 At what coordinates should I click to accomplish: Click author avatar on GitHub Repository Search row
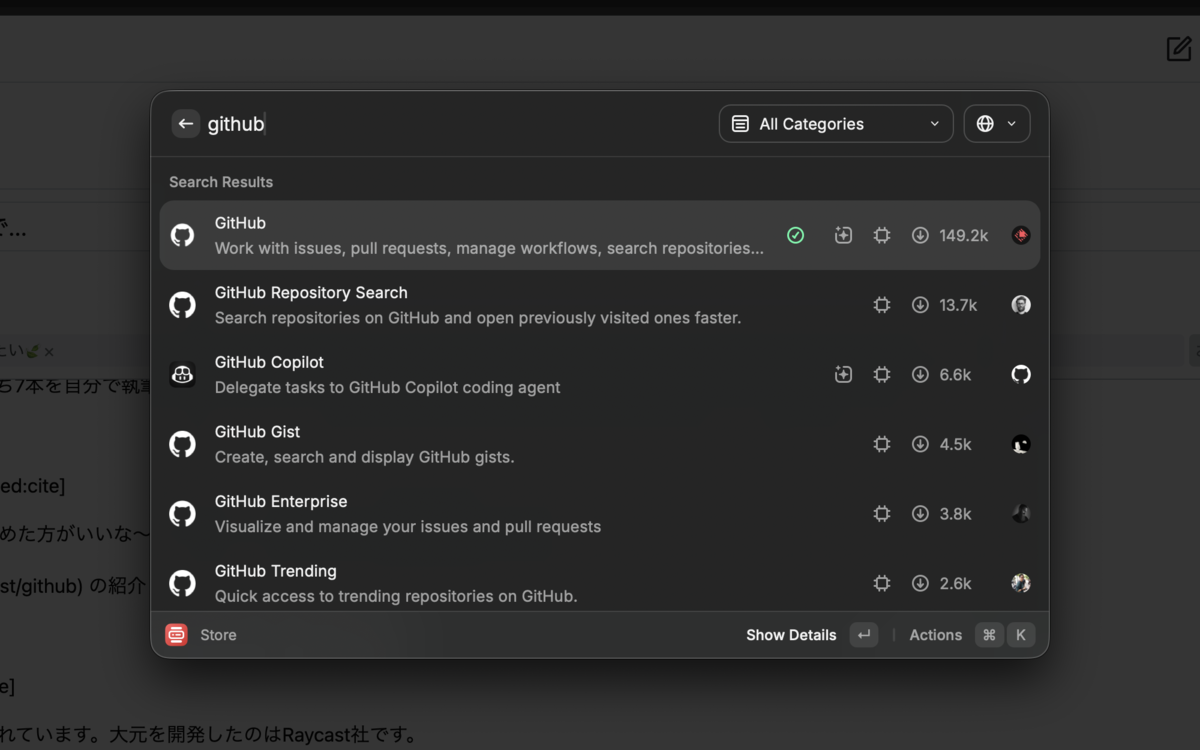coord(1021,305)
